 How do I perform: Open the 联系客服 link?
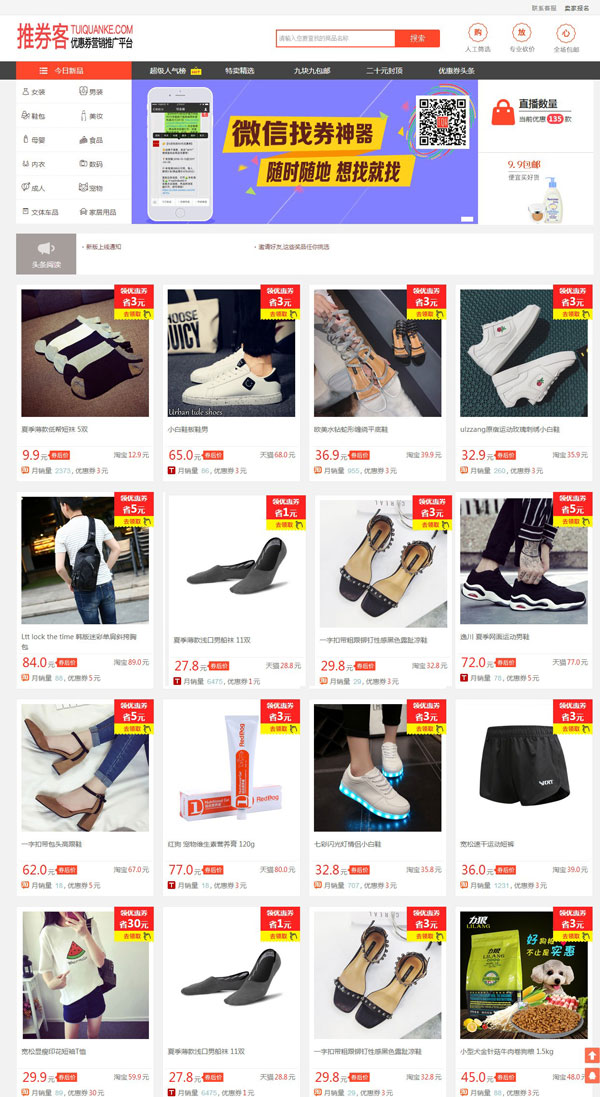tap(544, 8)
